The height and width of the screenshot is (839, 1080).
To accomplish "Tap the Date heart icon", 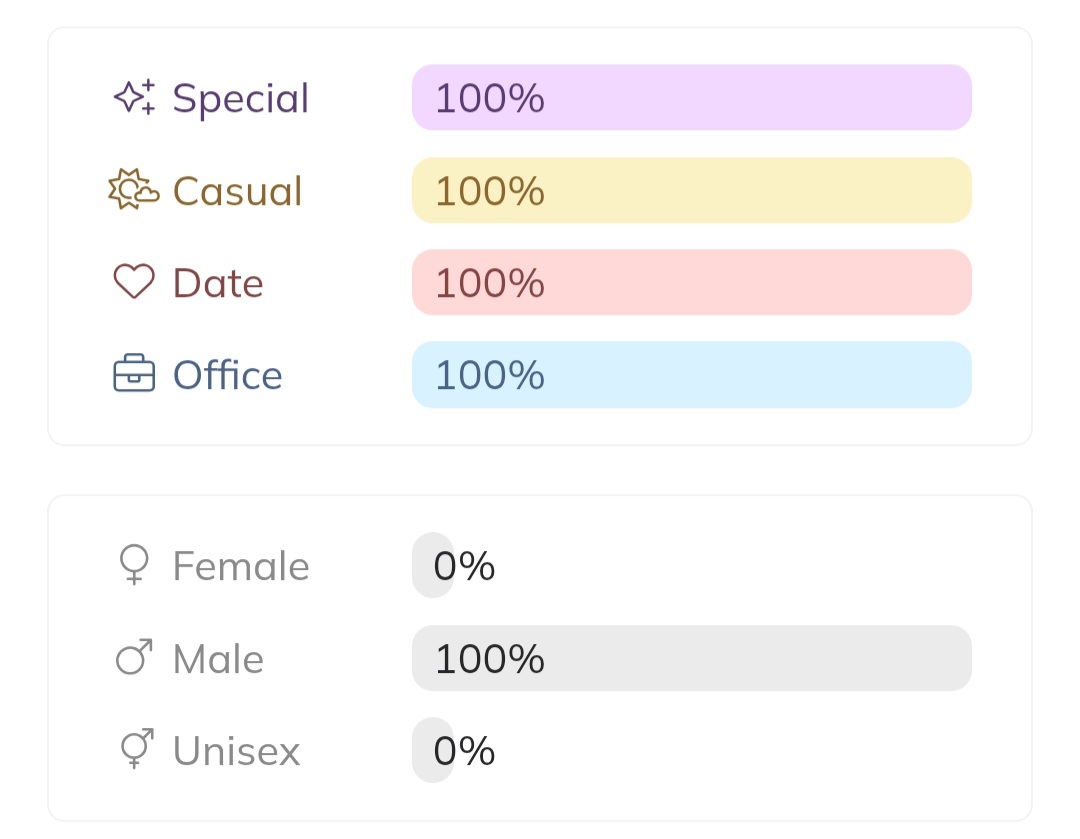I will [134, 282].
